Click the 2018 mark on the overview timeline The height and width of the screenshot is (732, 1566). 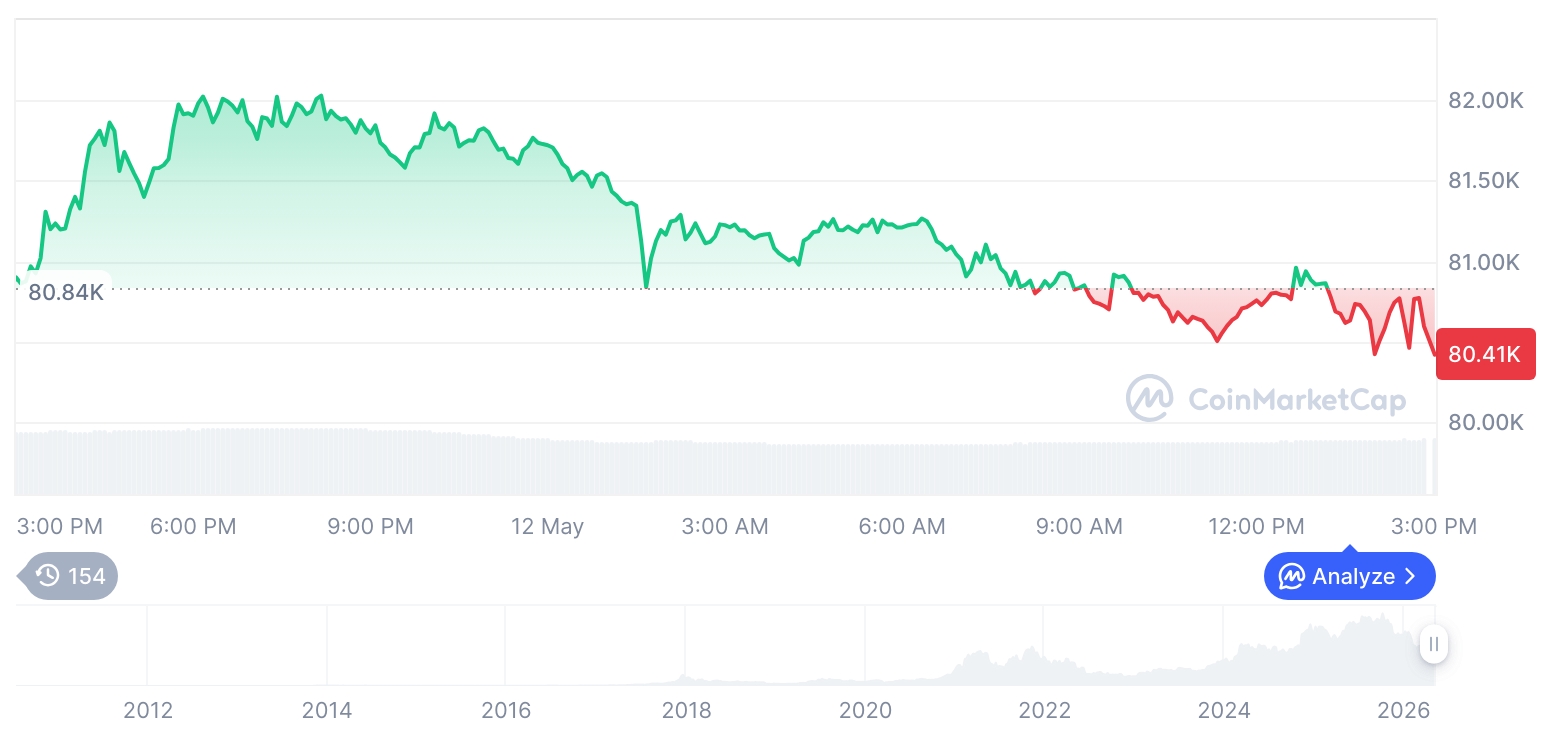[x=686, y=710]
